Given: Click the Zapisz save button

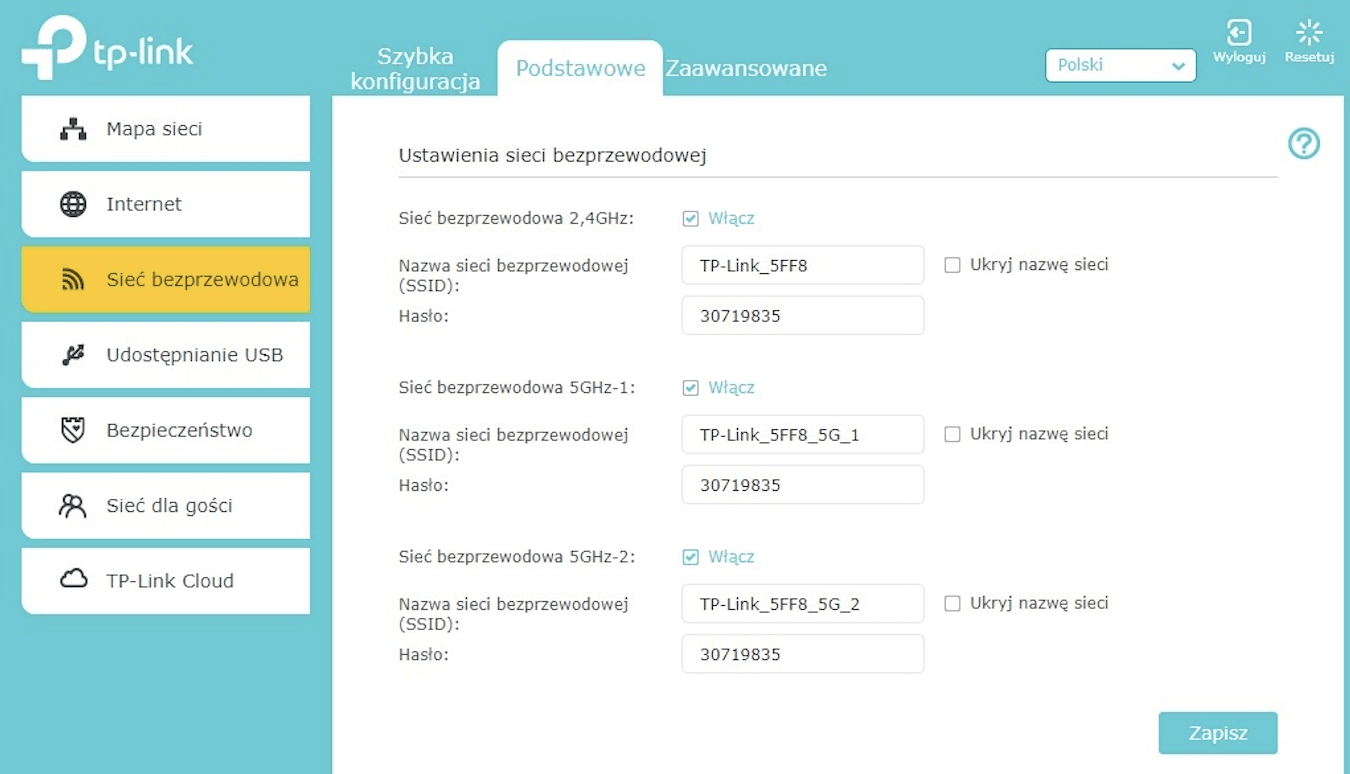Looking at the screenshot, I should coord(1218,733).
